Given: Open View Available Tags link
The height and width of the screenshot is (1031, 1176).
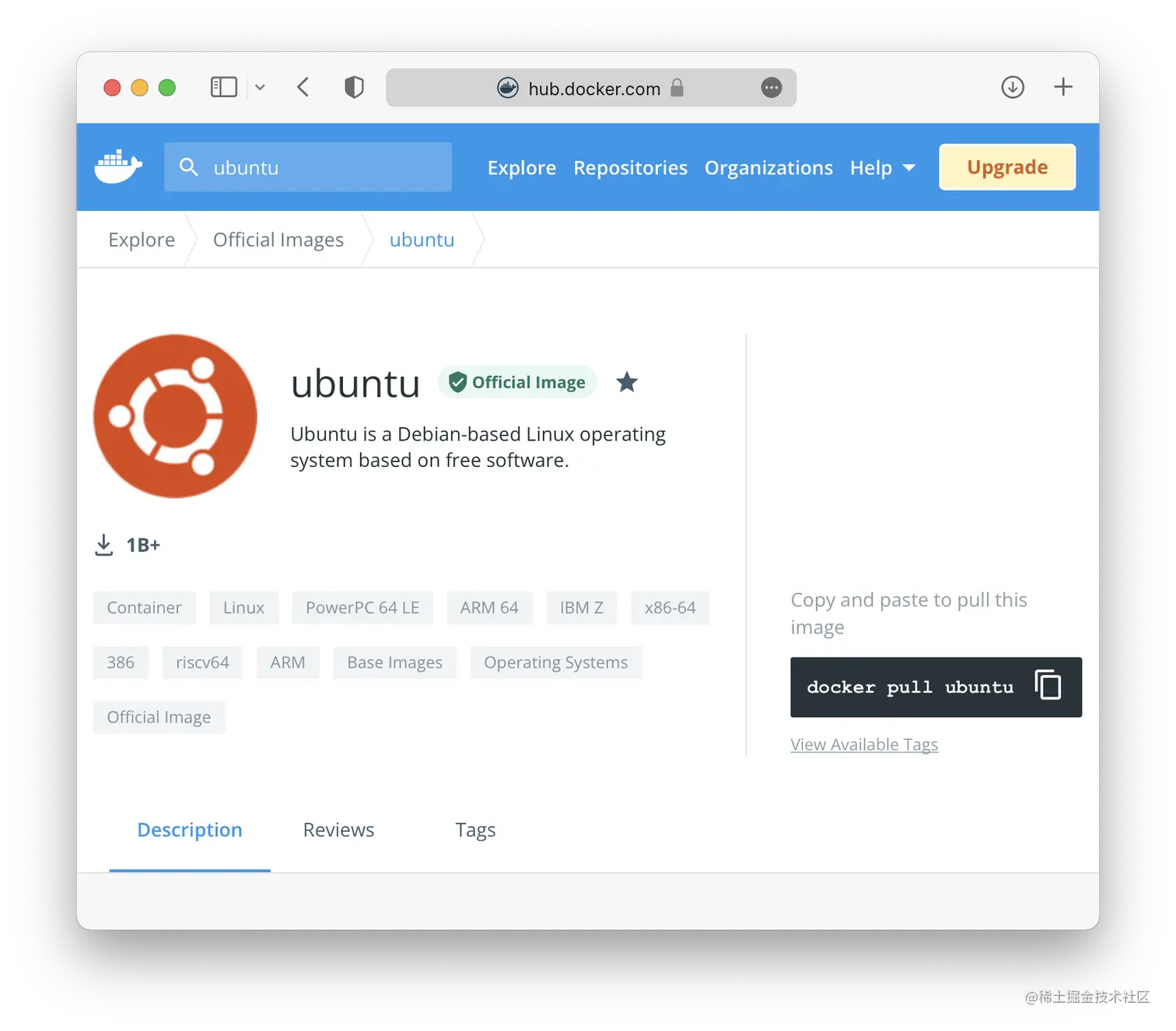Looking at the screenshot, I should coord(864,745).
